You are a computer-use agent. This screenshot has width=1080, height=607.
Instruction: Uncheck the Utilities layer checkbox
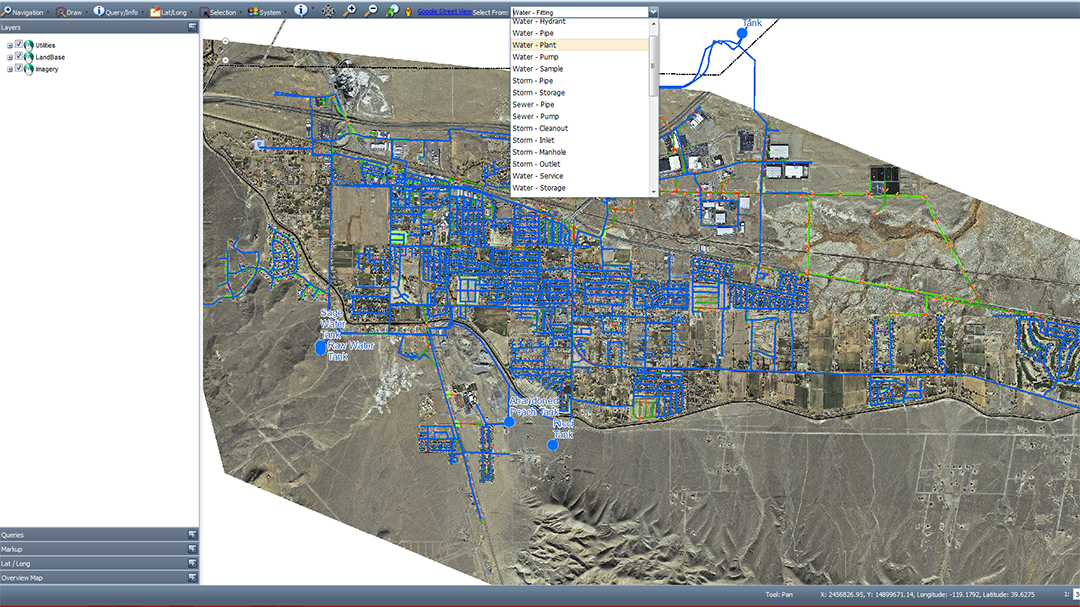click(x=19, y=44)
